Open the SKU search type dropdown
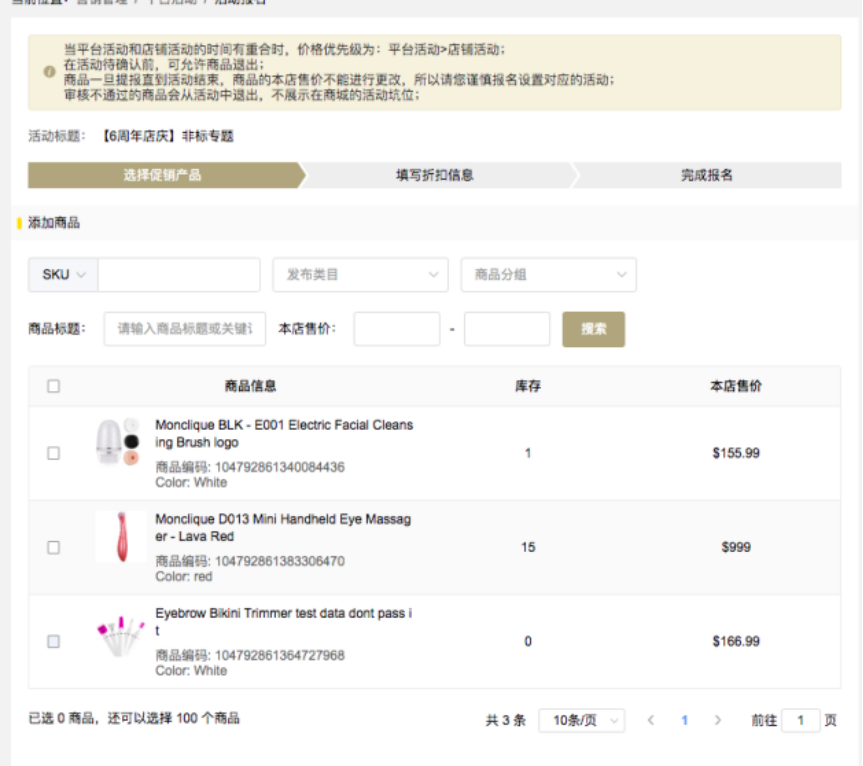 pyautogui.click(x=63, y=275)
